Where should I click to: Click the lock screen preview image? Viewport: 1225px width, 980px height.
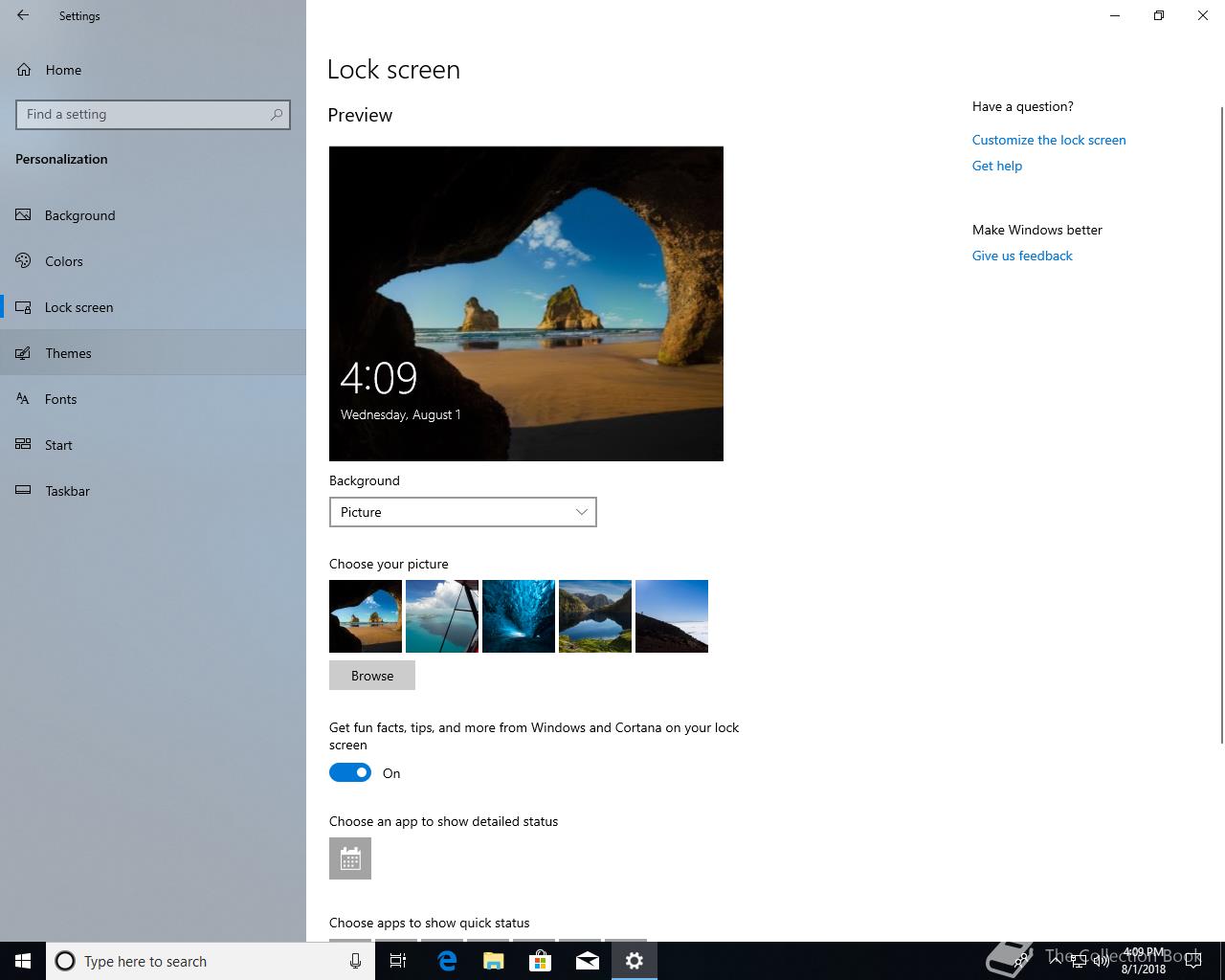click(526, 303)
